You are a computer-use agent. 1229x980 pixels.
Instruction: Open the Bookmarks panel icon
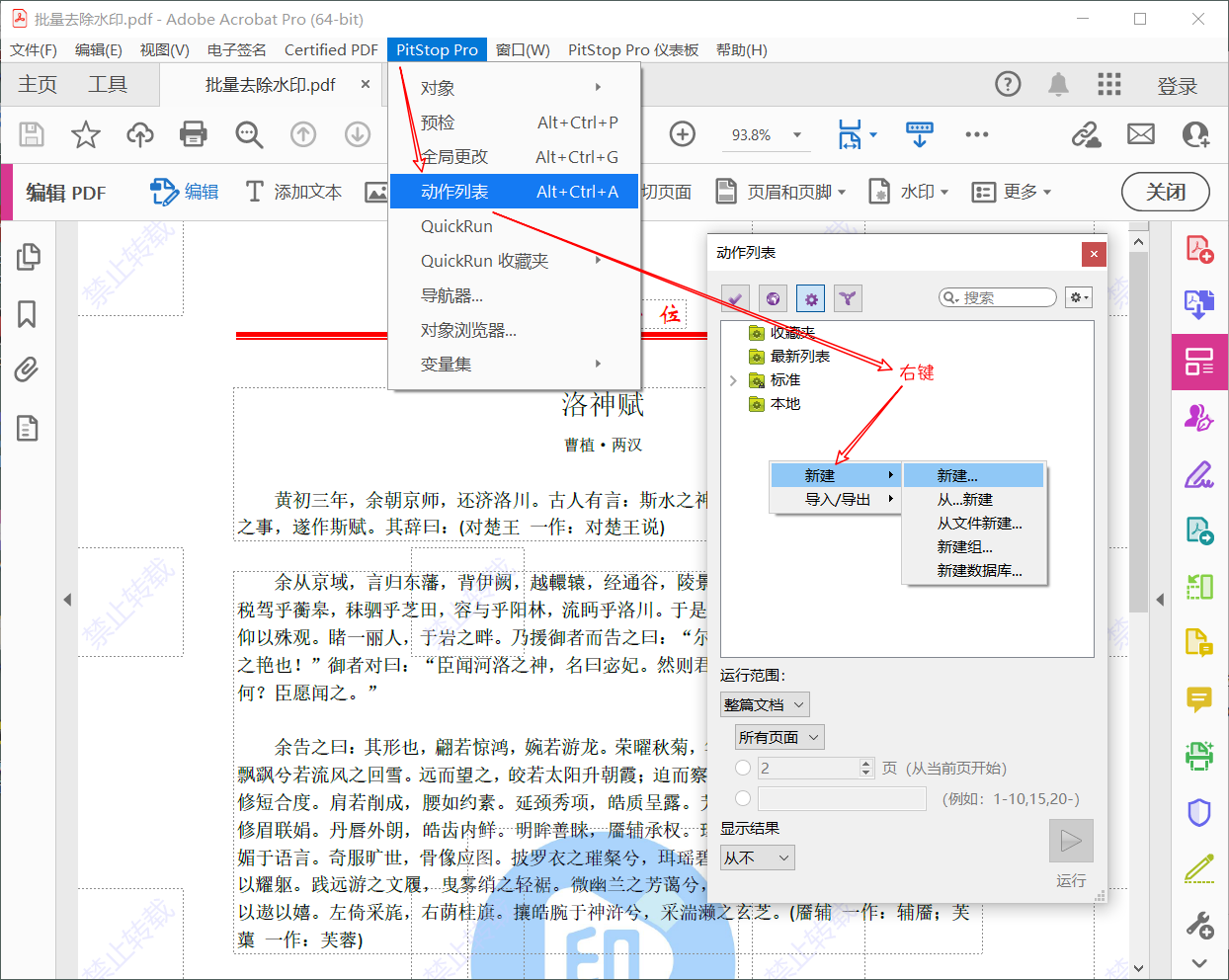click(x=27, y=314)
